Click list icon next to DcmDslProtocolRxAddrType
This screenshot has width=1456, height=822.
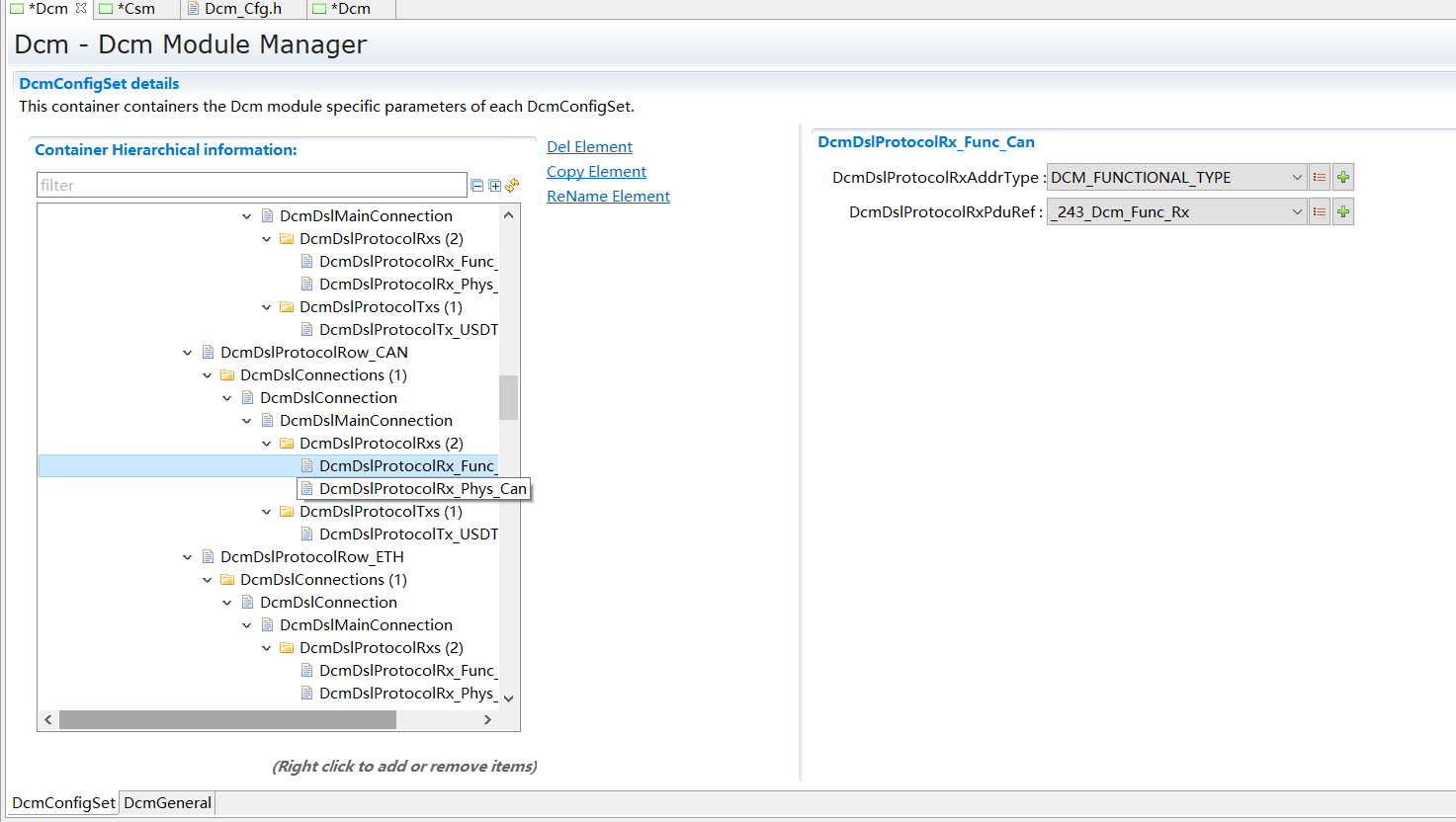pos(1320,178)
